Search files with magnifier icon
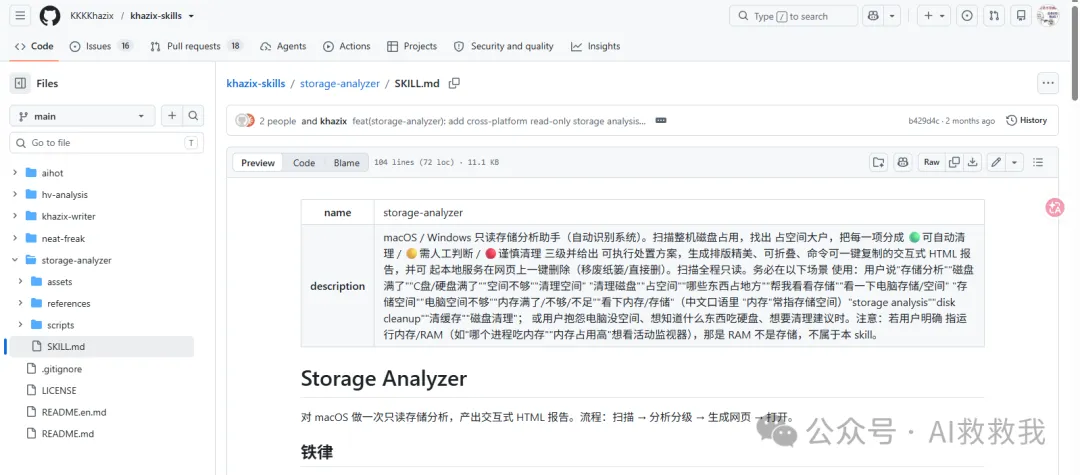This screenshot has width=1080, height=475. point(194,116)
